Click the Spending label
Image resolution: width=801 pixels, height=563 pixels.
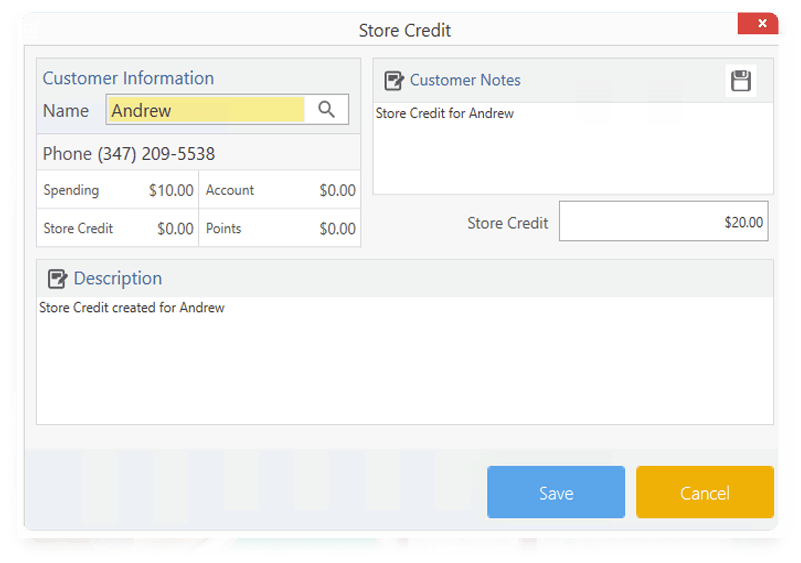[x=71, y=191]
